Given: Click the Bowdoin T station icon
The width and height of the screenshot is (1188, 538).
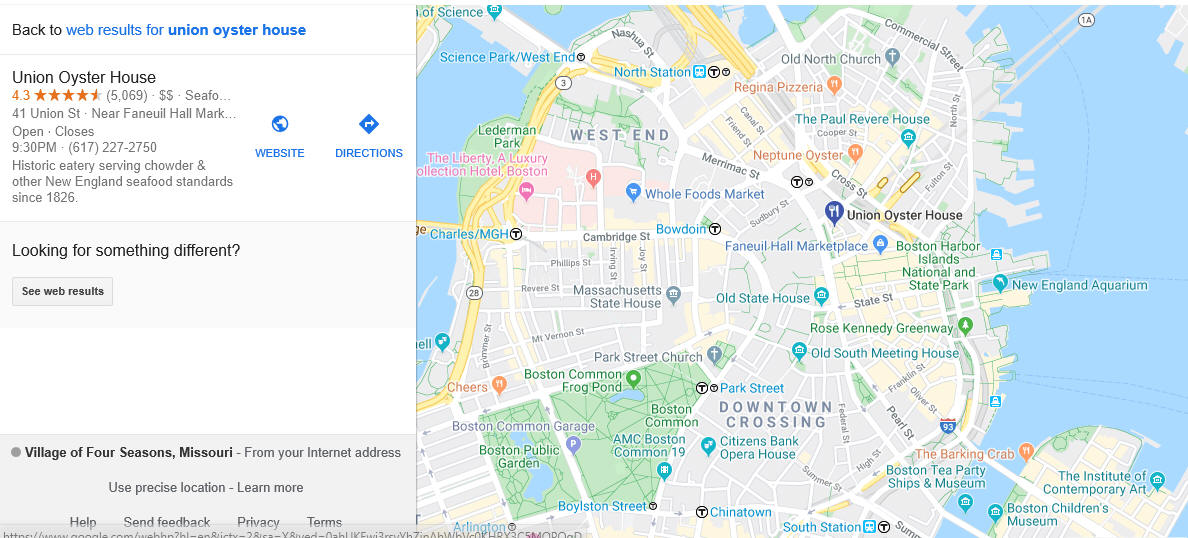Looking at the screenshot, I should pos(714,229).
